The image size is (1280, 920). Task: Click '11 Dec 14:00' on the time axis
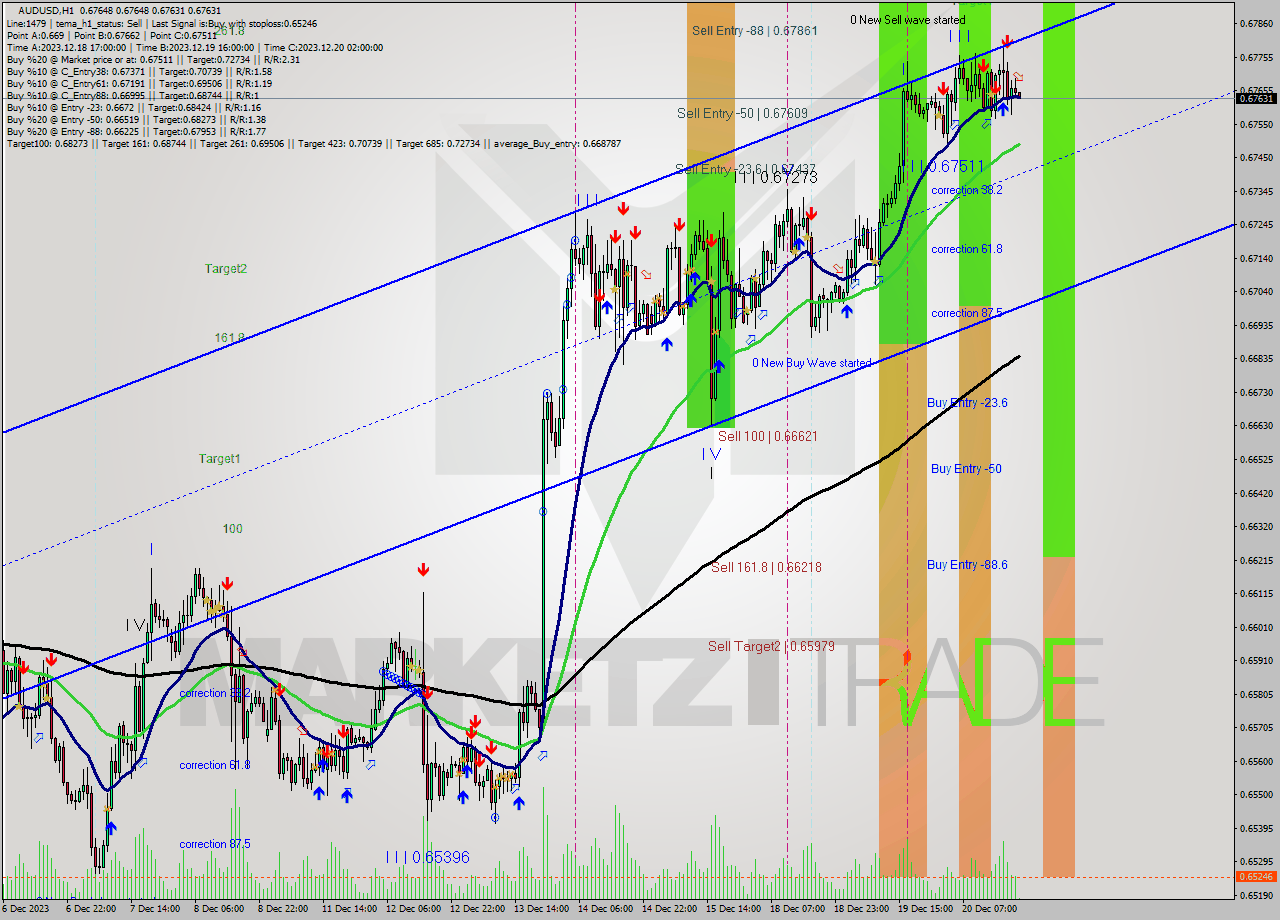[349, 909]
